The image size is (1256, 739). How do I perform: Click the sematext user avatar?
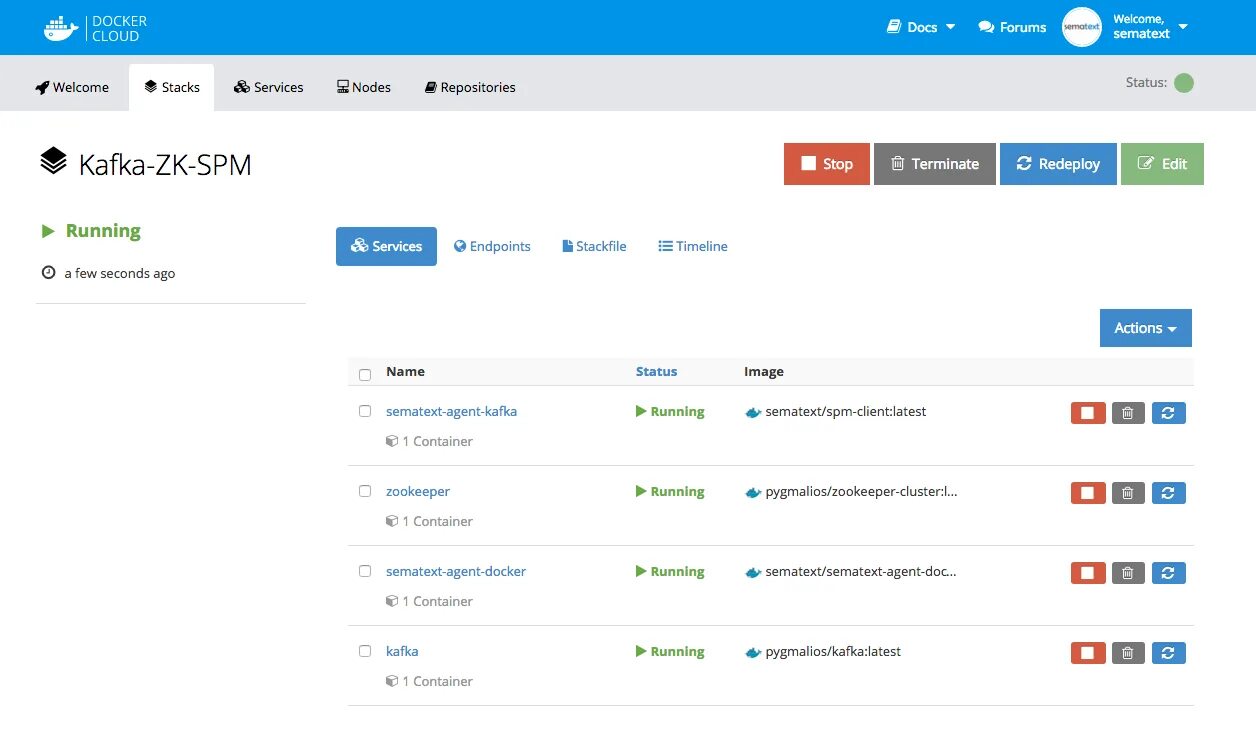[x=1082, y=27]
